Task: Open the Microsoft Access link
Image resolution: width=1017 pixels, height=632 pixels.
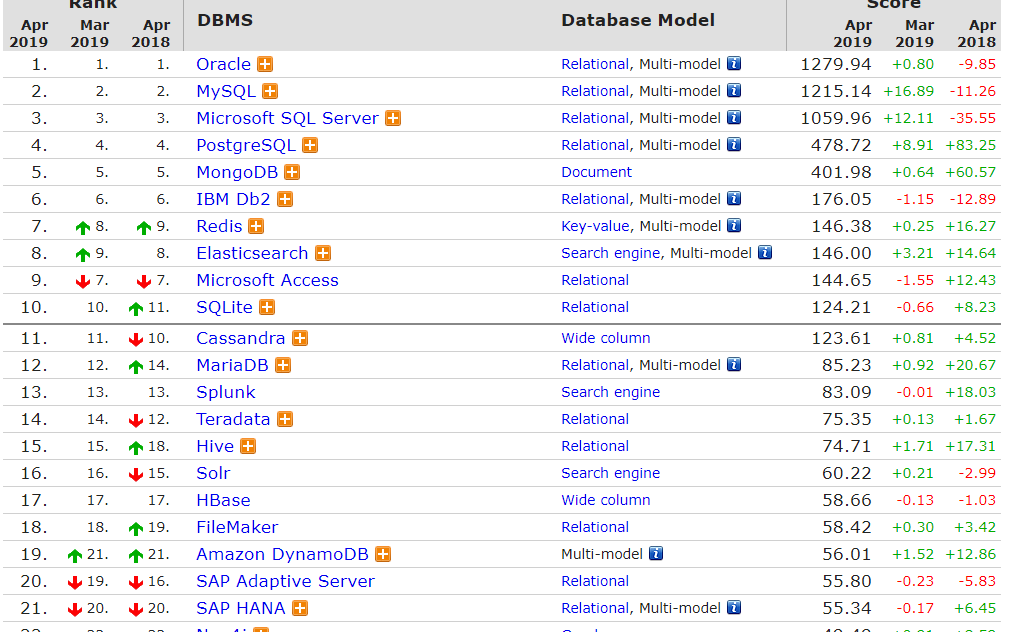Action: click(x=267, y=280)
